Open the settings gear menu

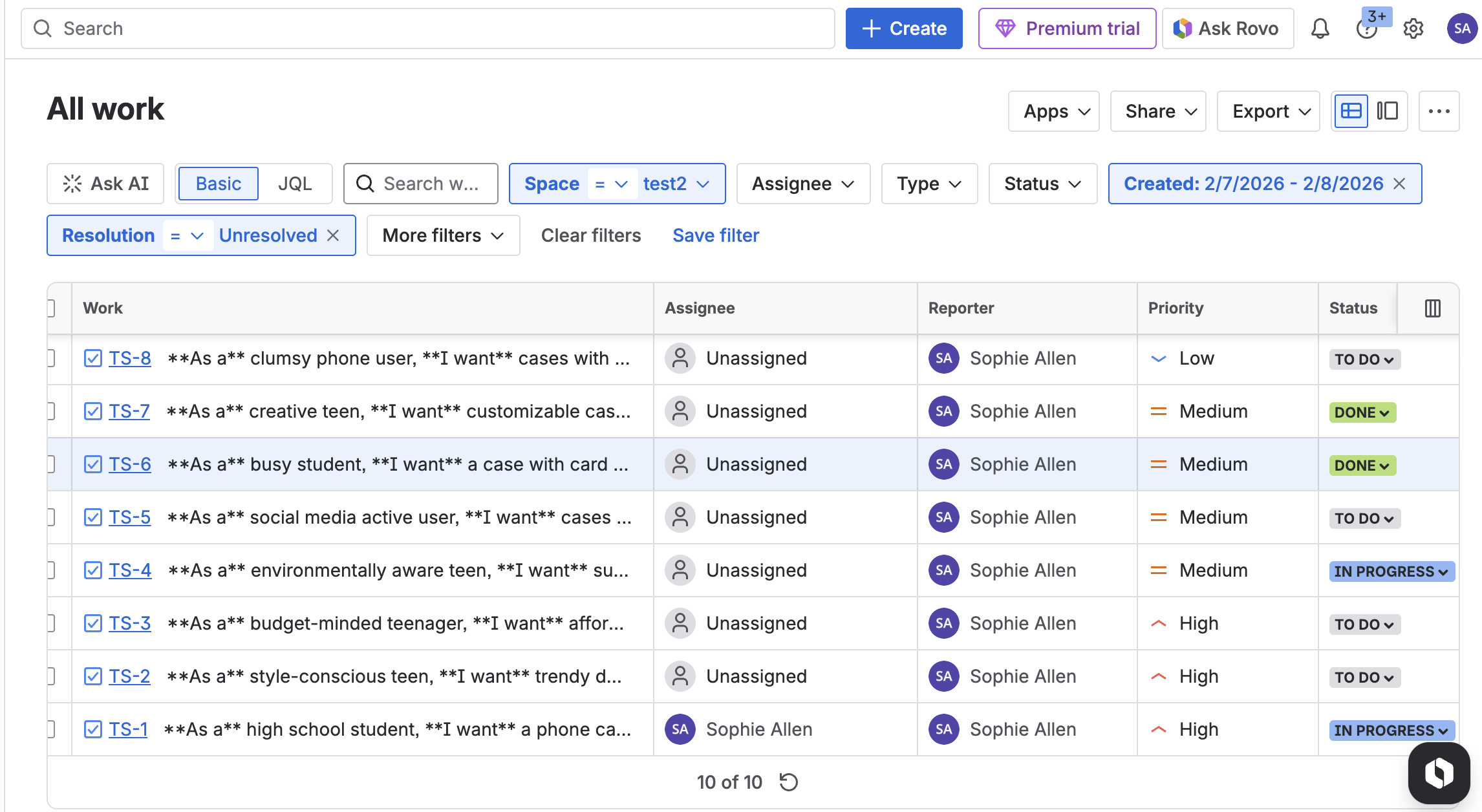(x=1413, y=28)
